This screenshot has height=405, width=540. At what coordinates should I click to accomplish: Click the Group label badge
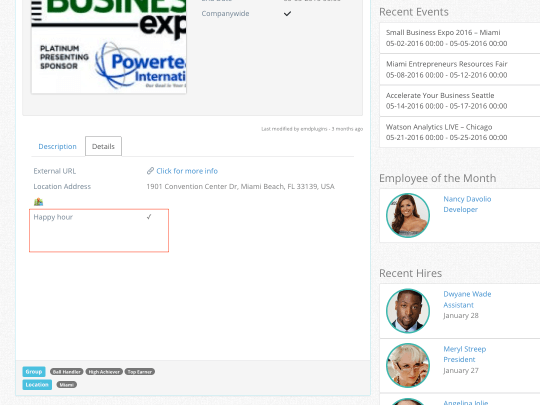34,372
